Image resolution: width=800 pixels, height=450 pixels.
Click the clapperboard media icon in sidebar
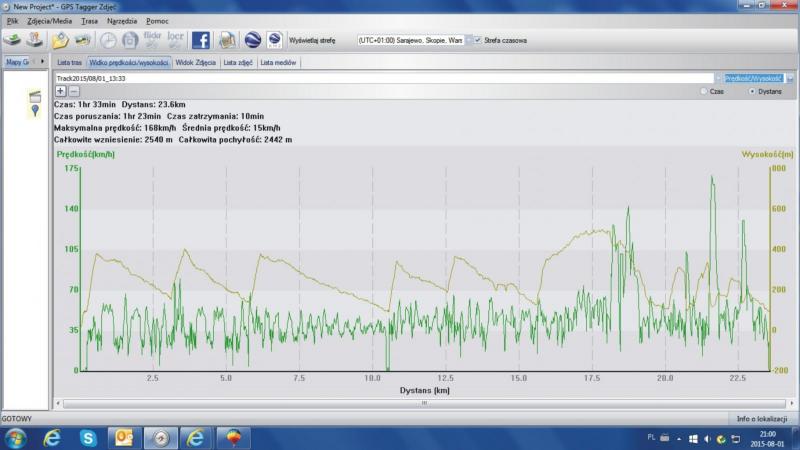[x=35, y=96]
